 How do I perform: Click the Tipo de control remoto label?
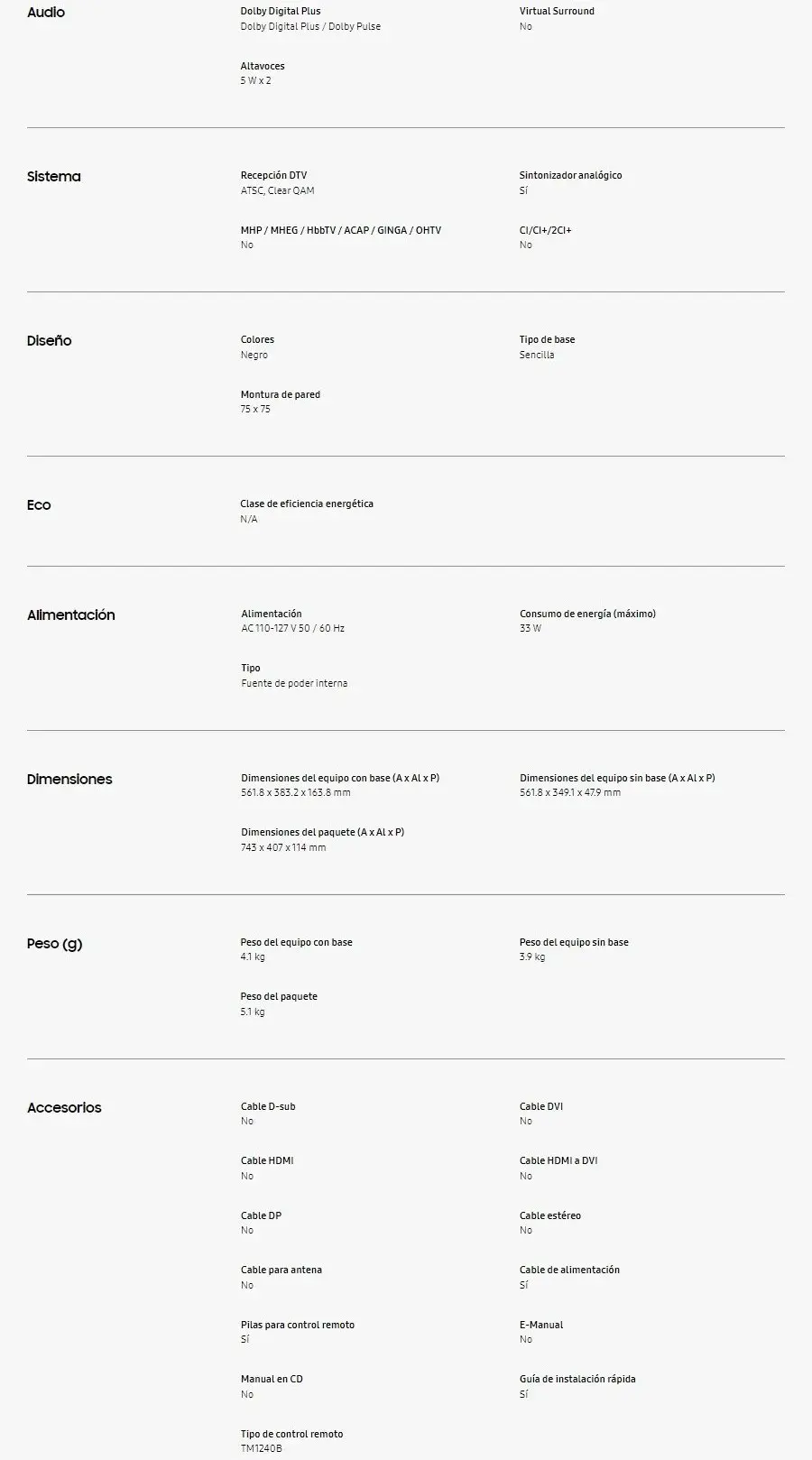pos(291,1435)
